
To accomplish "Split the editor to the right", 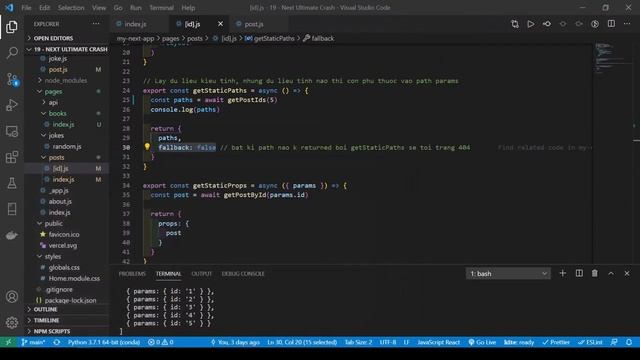I will [x=611, y=24].
